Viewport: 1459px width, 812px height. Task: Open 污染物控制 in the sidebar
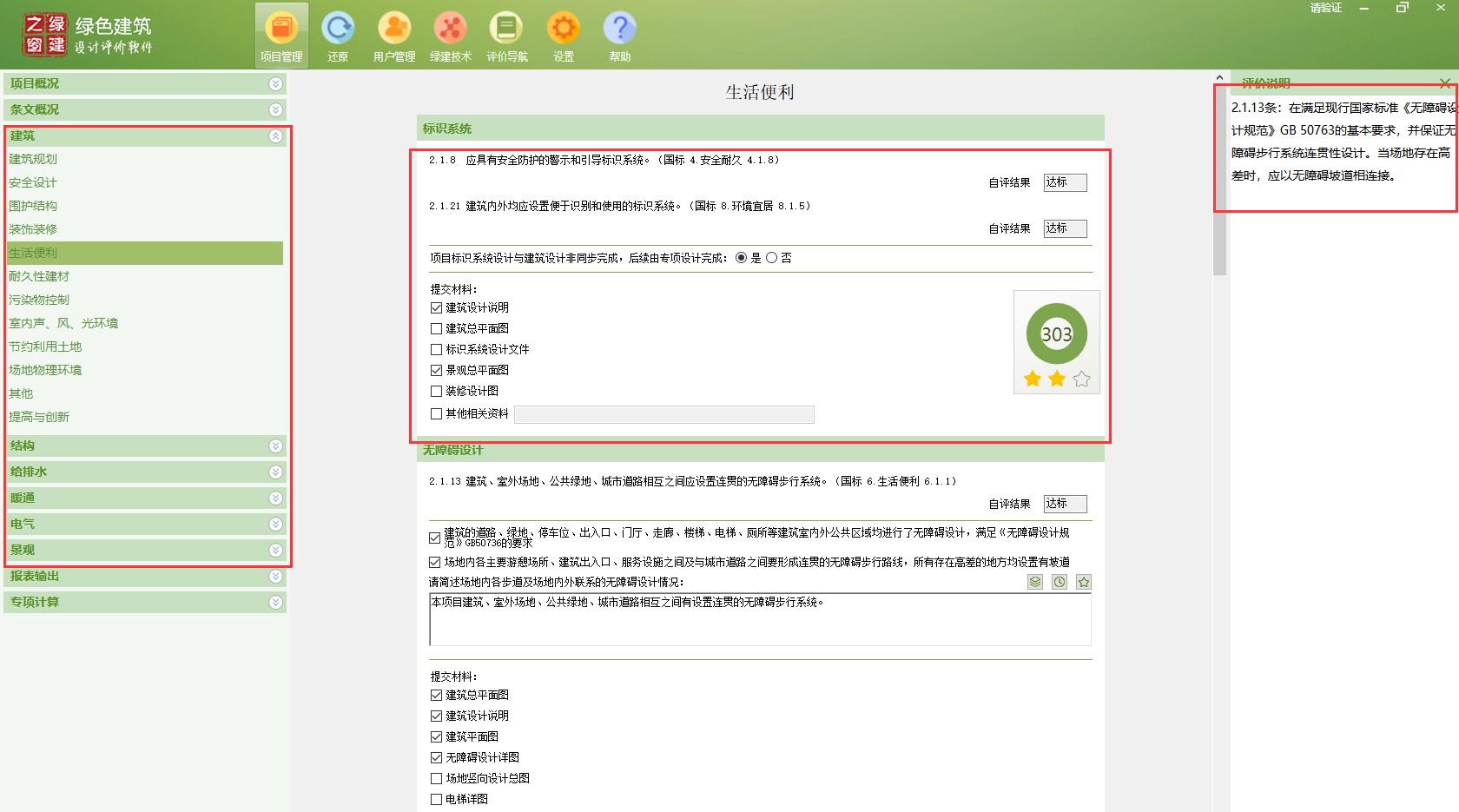pyautogui.click(x=39, y=300)
